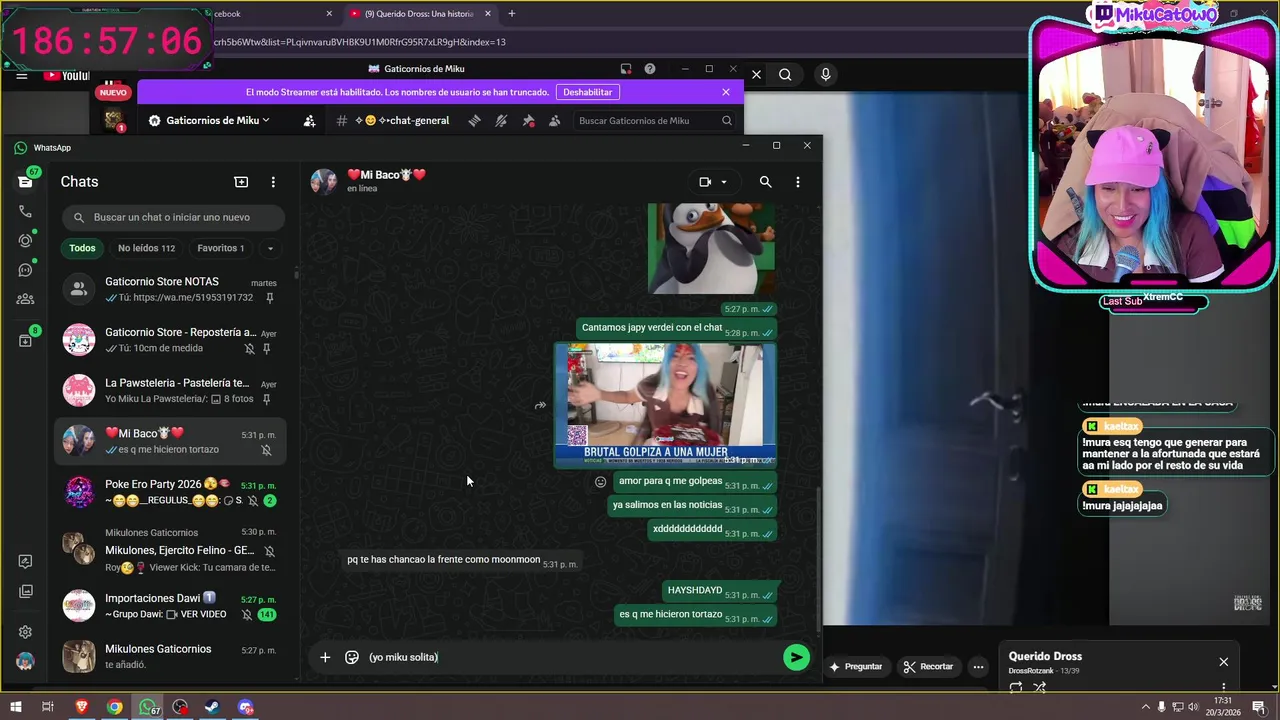1280x720 pixels.
Task: Select the 'Favoritos 1' filter
Action: (x=220, y=248)
